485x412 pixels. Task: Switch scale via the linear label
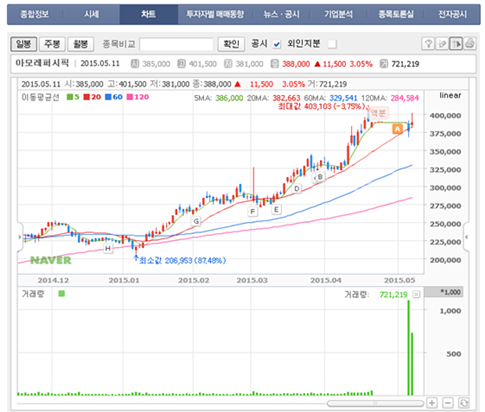tap(450, 95)
